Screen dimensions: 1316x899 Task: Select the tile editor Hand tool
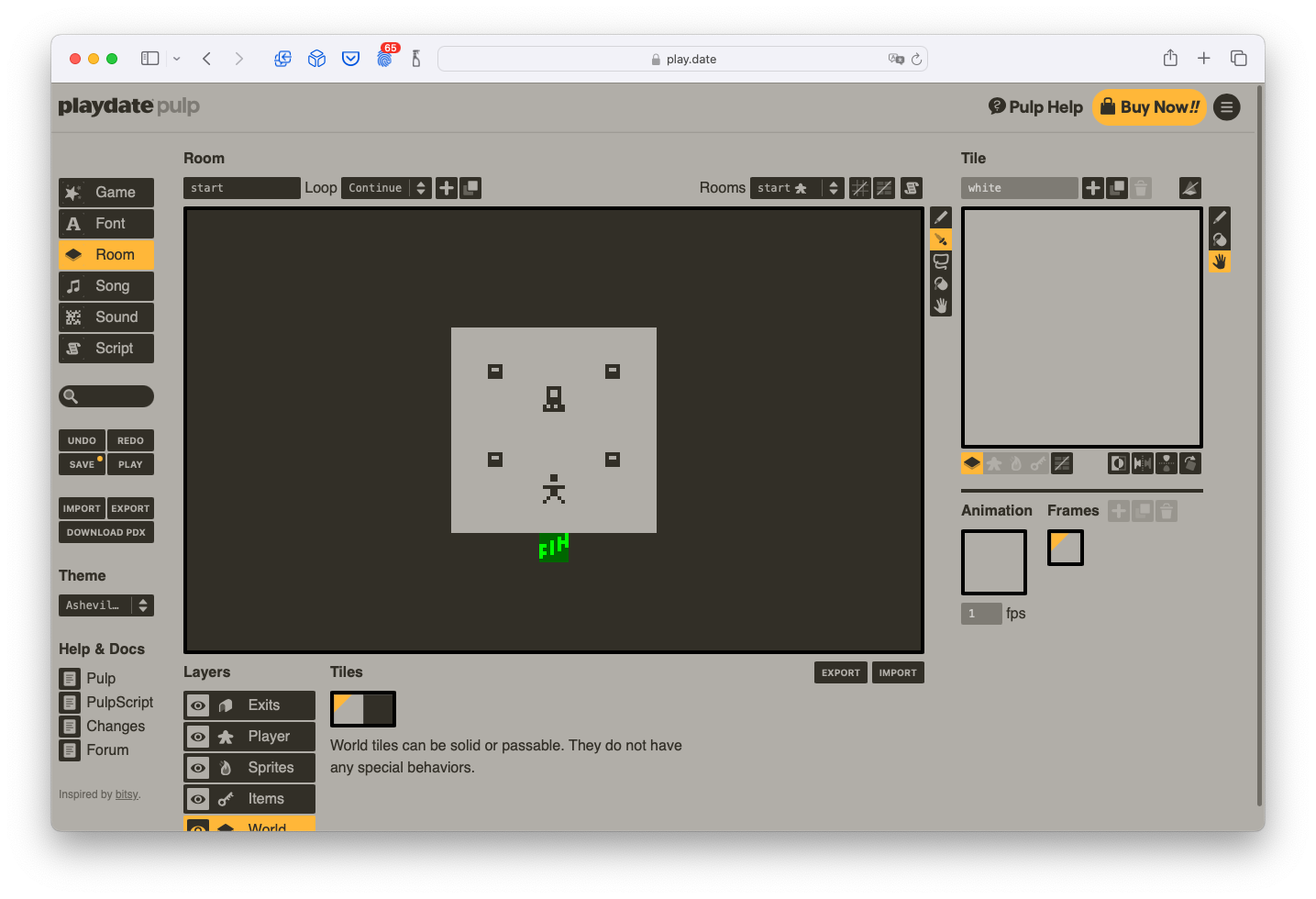pyautogui.click(x=1220, y=261)
